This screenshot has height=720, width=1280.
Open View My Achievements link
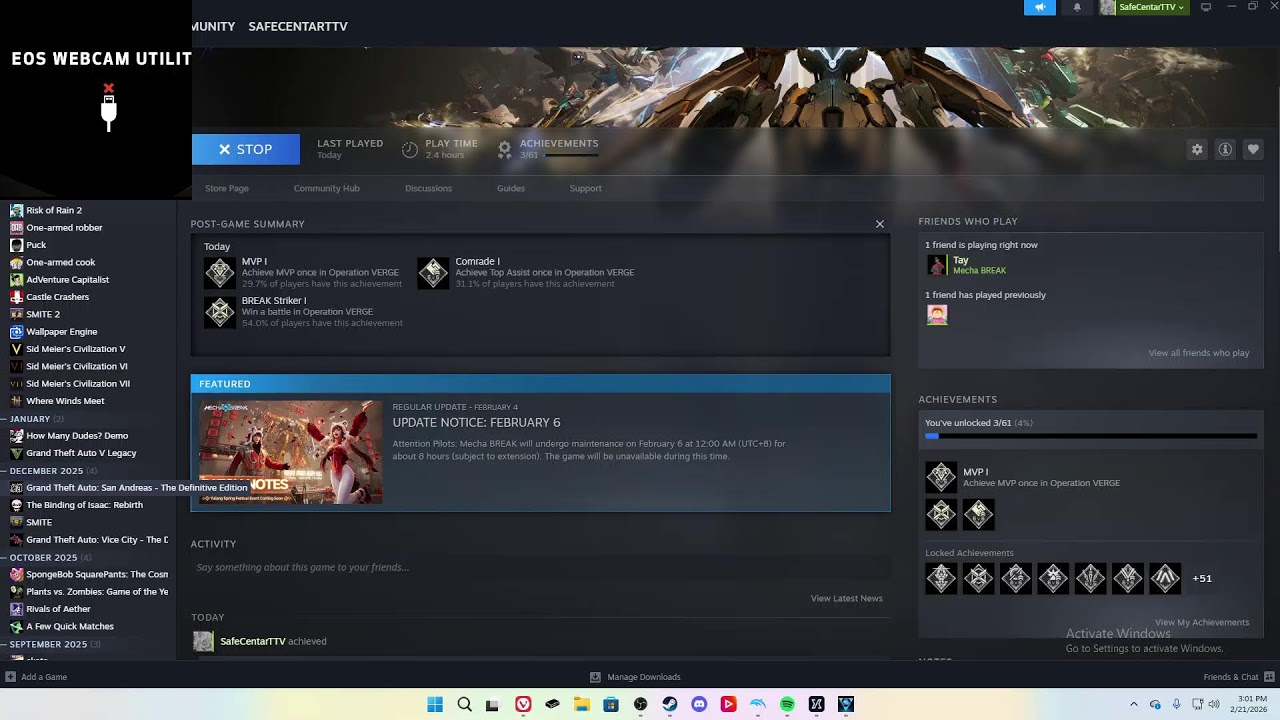point(1202,622)
